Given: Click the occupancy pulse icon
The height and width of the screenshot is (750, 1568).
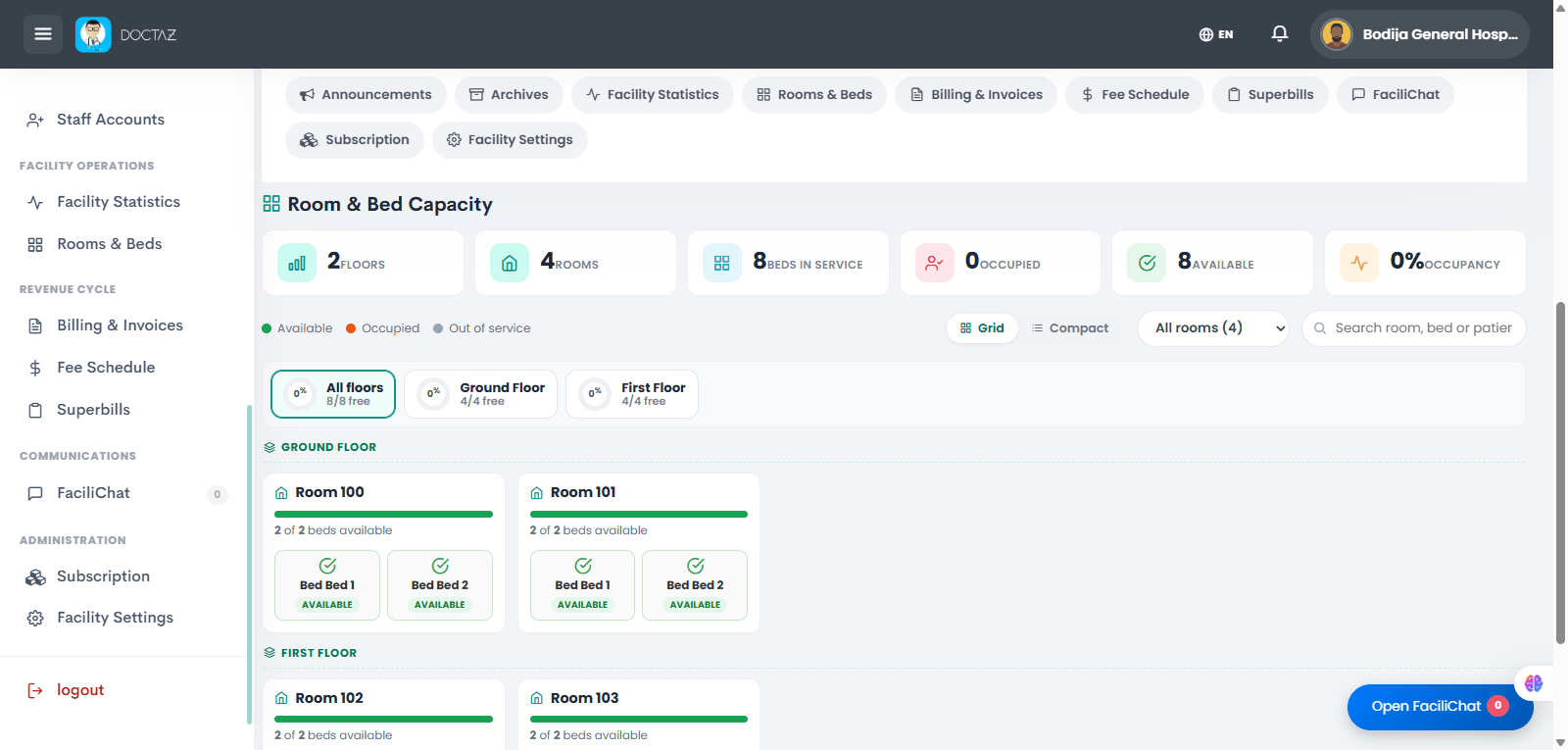Looking at the screenshot, I should (x=1359, y=263).
